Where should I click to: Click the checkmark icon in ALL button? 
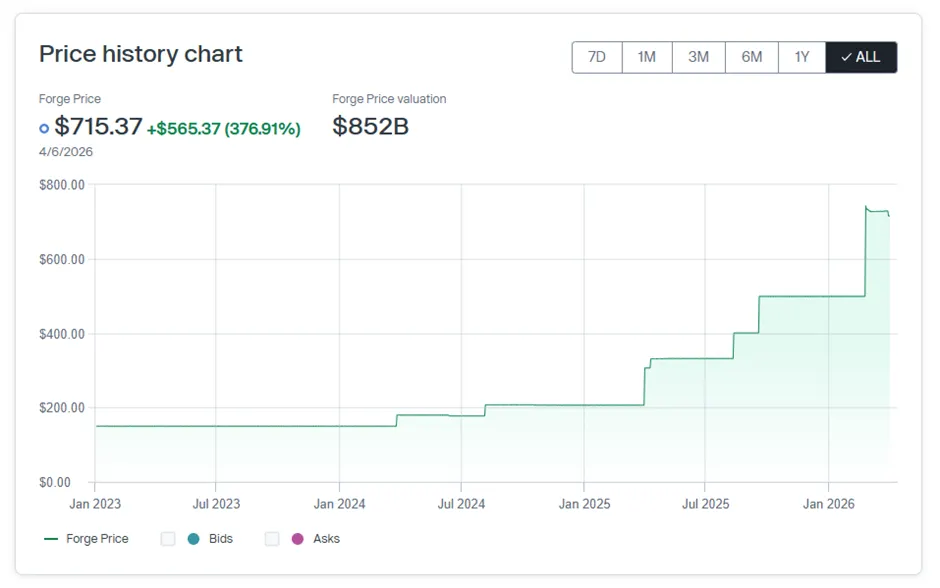click(846, 58)
